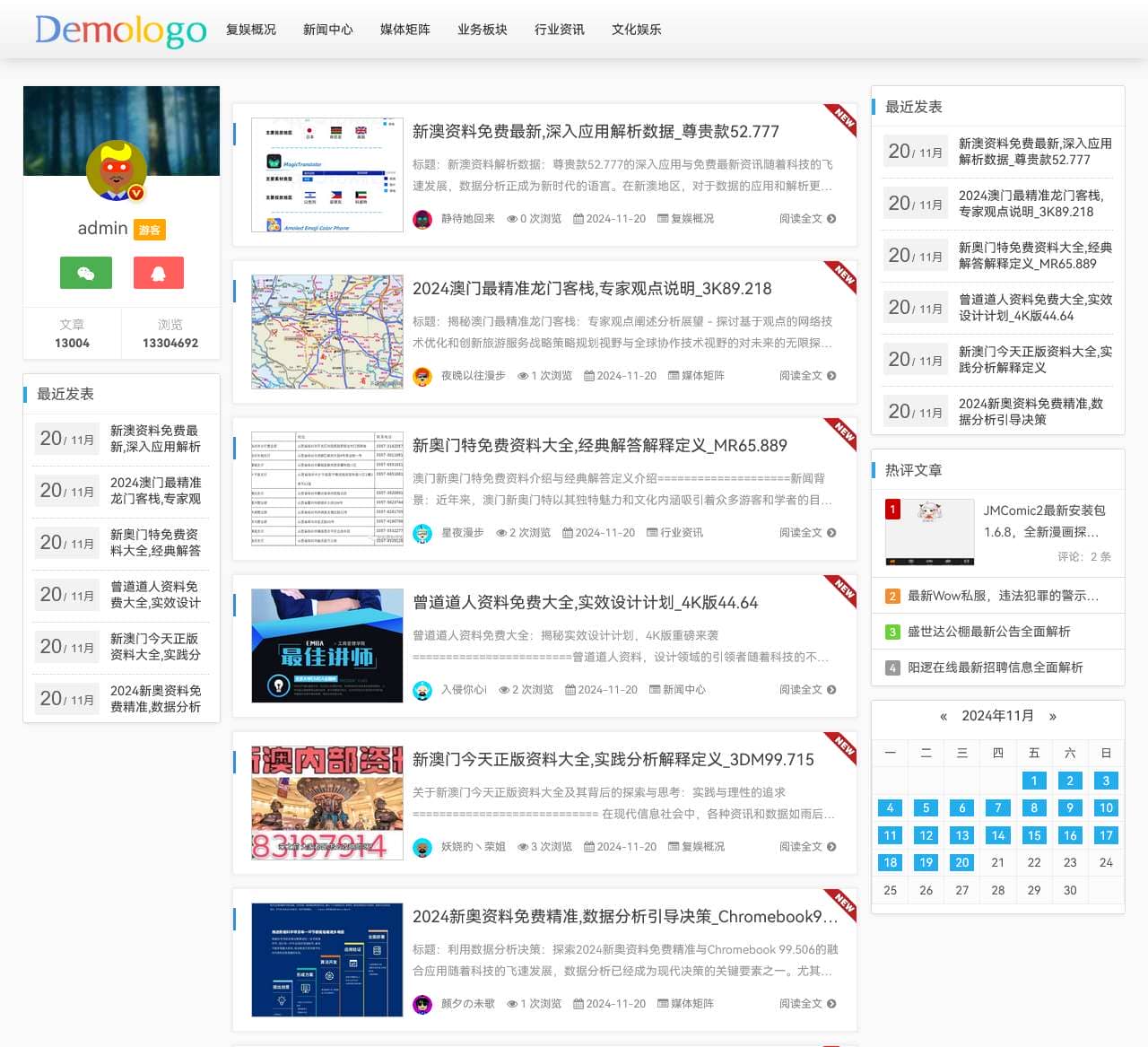Click the red QQ icon button
Viewport: 1148px width, 1047px height.
158,273
